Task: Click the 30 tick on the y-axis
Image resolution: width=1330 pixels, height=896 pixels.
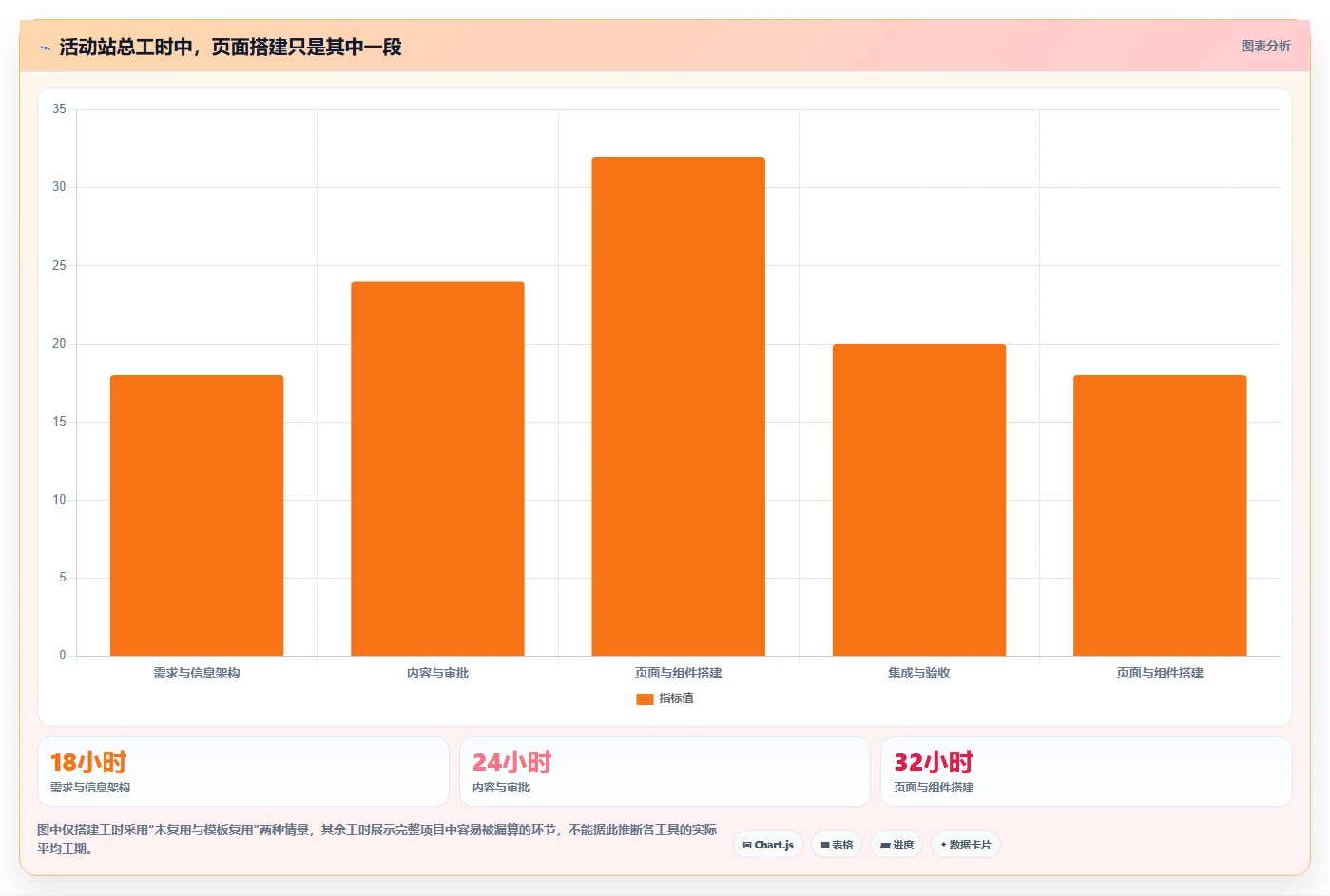Action: tap(59, 187)
